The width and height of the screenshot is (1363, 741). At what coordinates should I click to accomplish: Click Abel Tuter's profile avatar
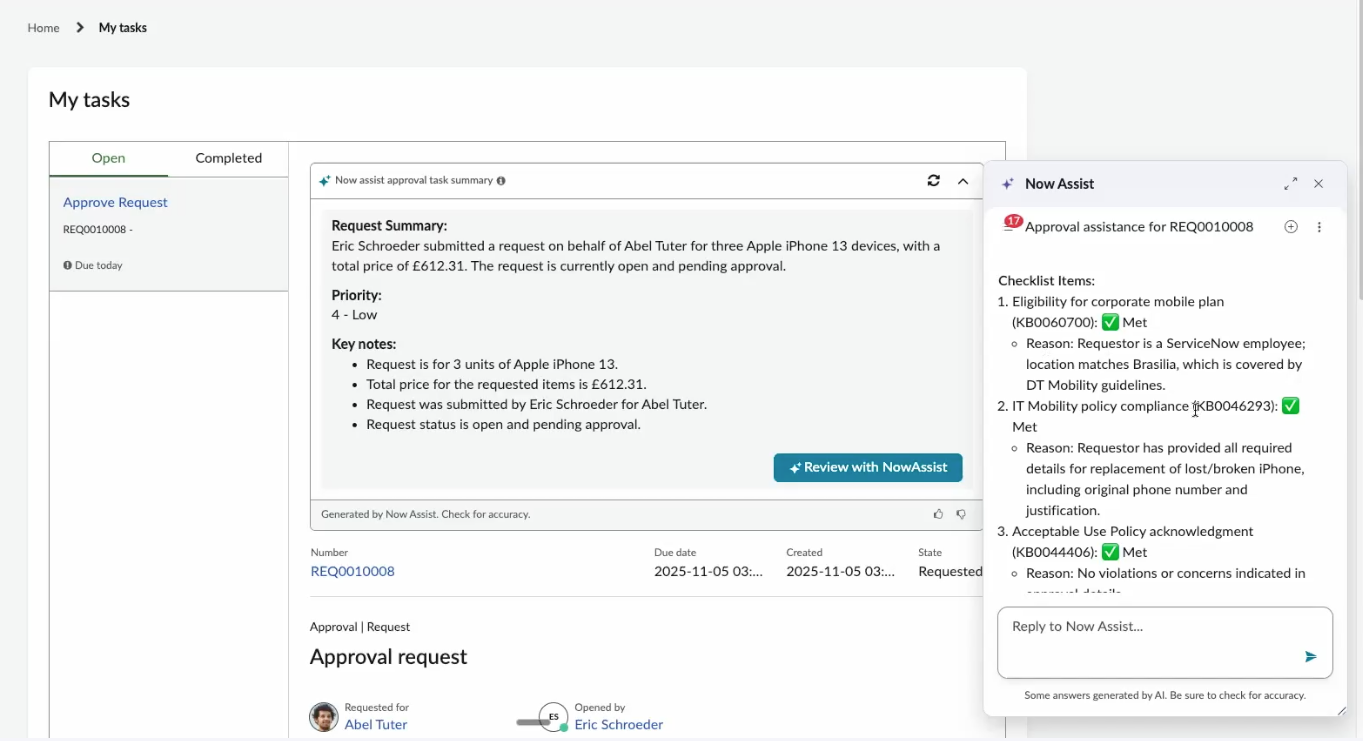(323, 717)
